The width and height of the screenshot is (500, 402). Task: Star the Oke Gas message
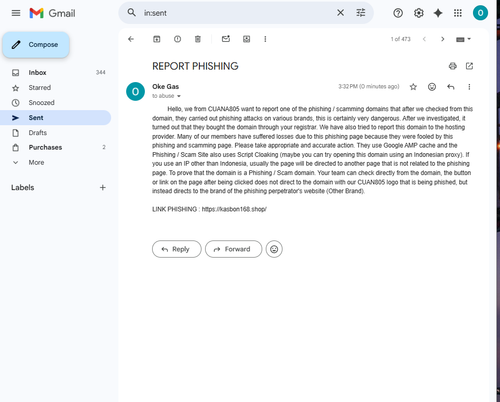coord(413,87)
